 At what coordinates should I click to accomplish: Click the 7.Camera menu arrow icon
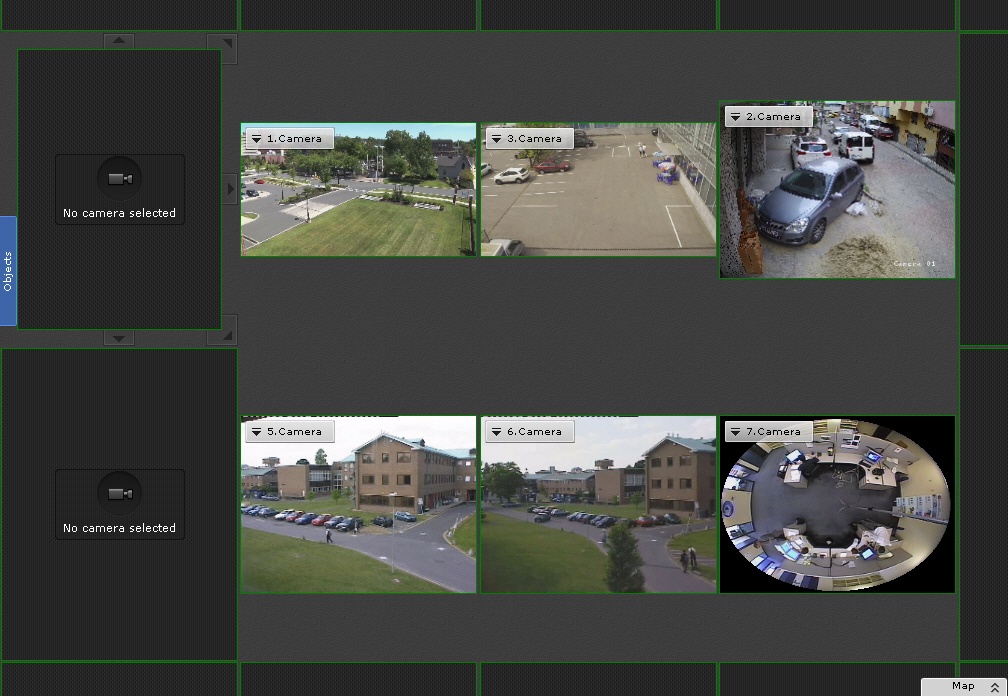[x=736, y=432]
